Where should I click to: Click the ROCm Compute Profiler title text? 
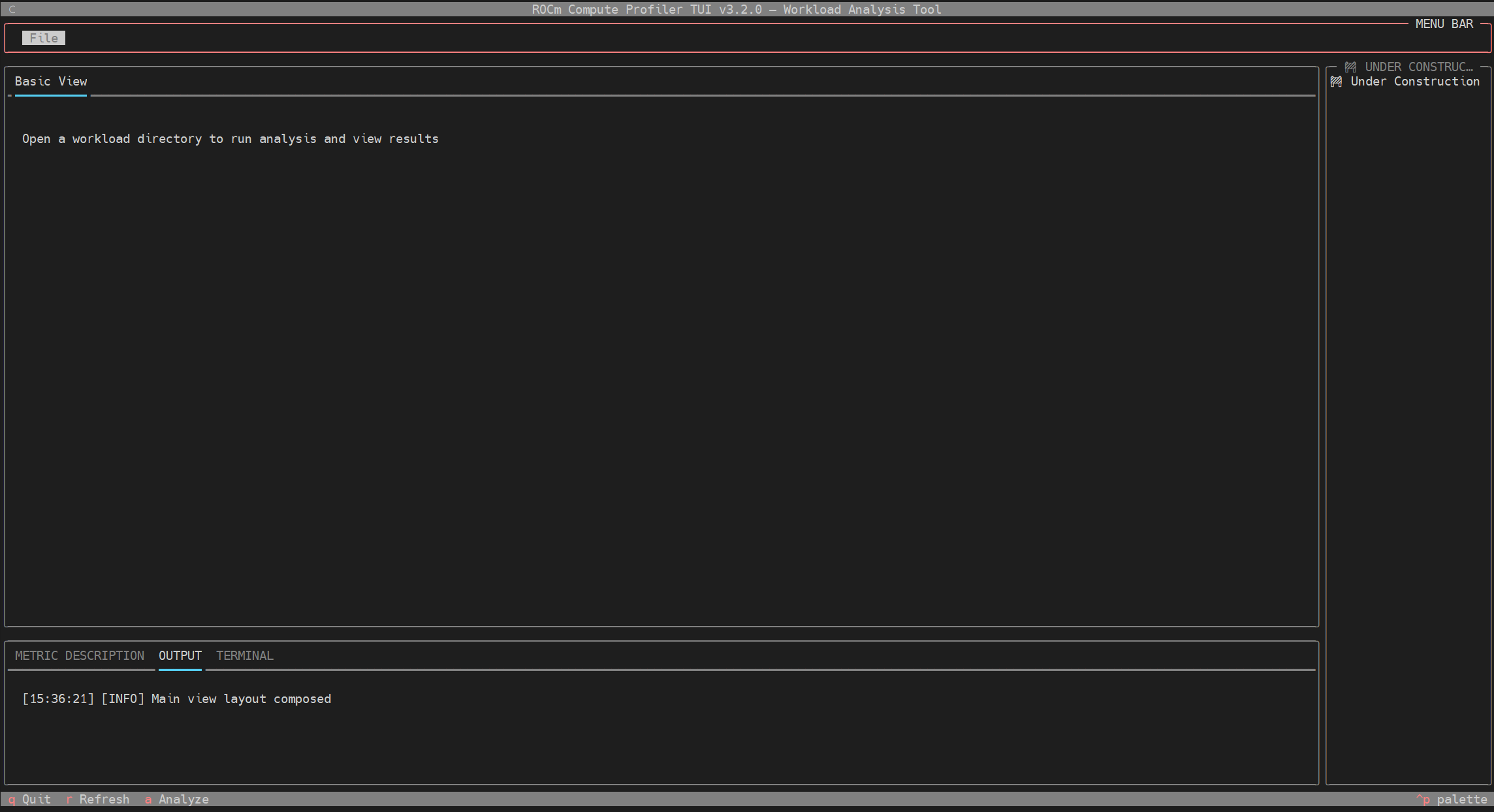pyautogui.click(x=737, y=9)
